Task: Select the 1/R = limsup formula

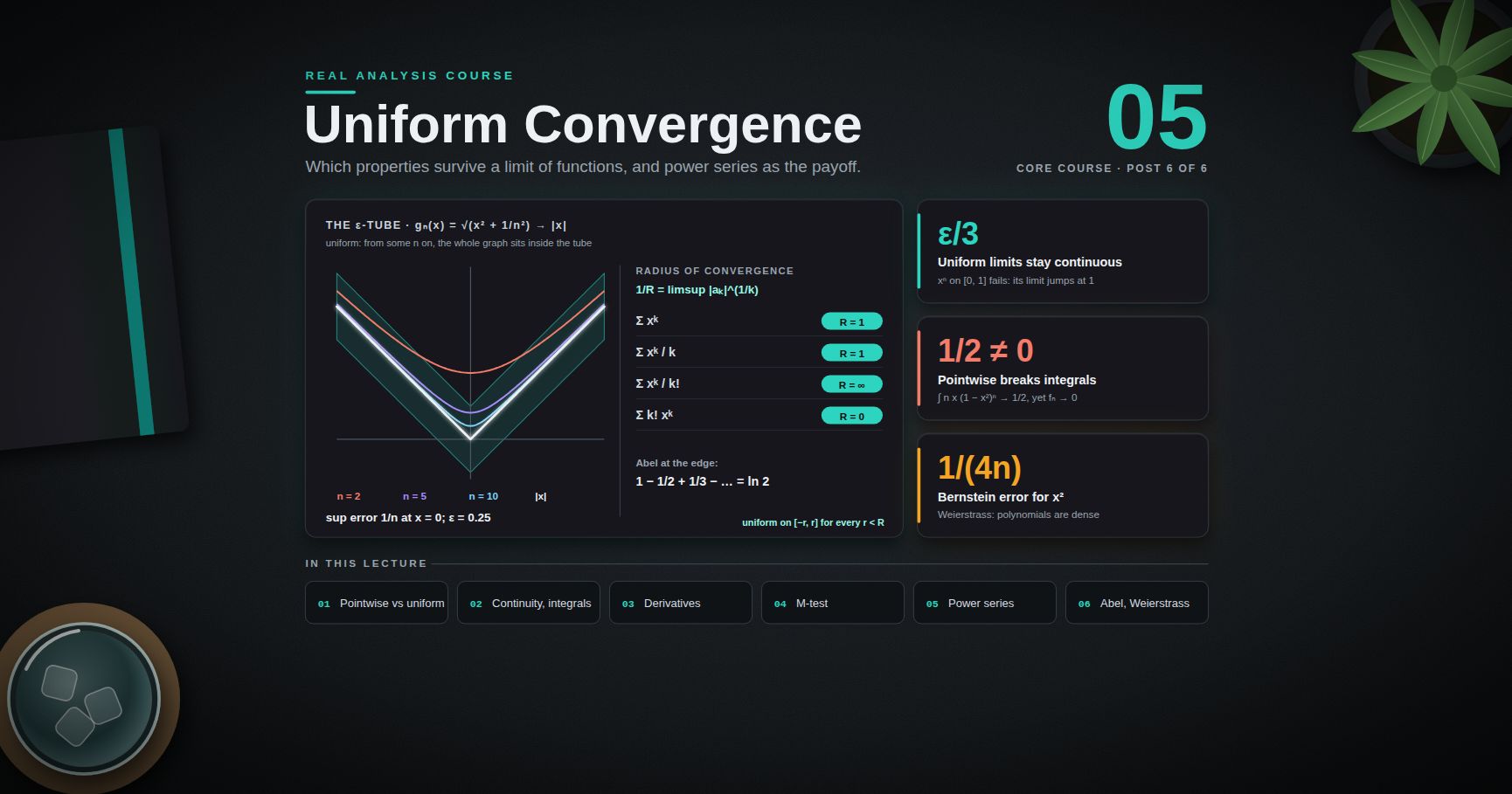Action: pyautogui.click(x=697, y=290)
